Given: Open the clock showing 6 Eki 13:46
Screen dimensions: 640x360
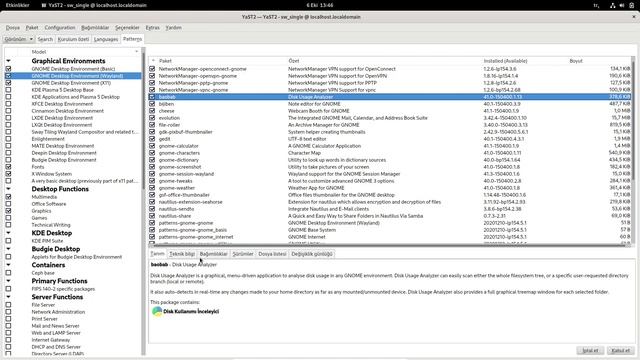Looking at the screenshot, I should [x=320, y=5].
